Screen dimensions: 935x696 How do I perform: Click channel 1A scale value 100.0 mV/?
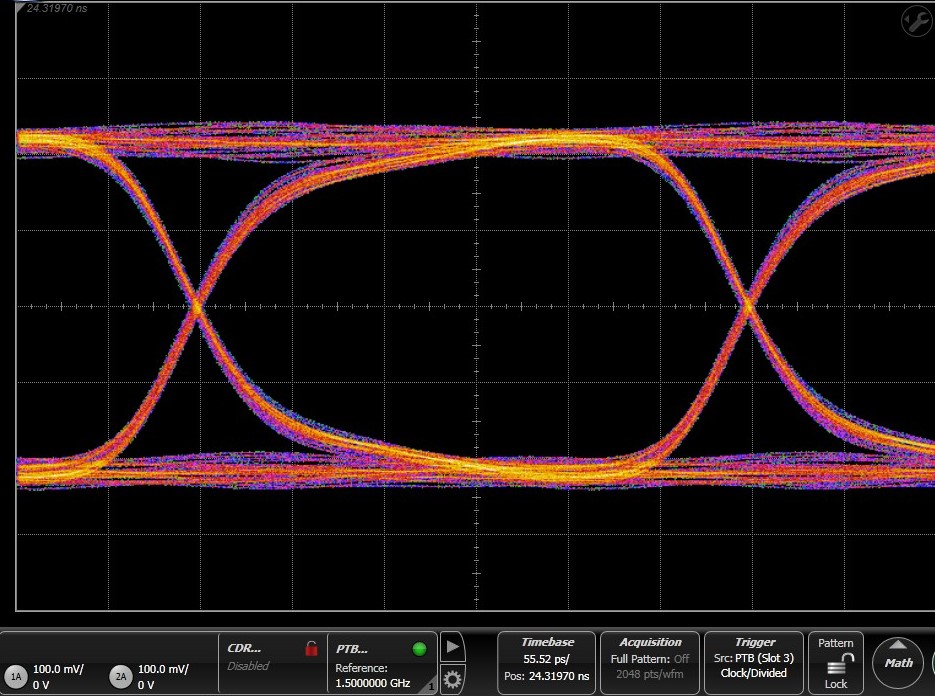(59, 669)
